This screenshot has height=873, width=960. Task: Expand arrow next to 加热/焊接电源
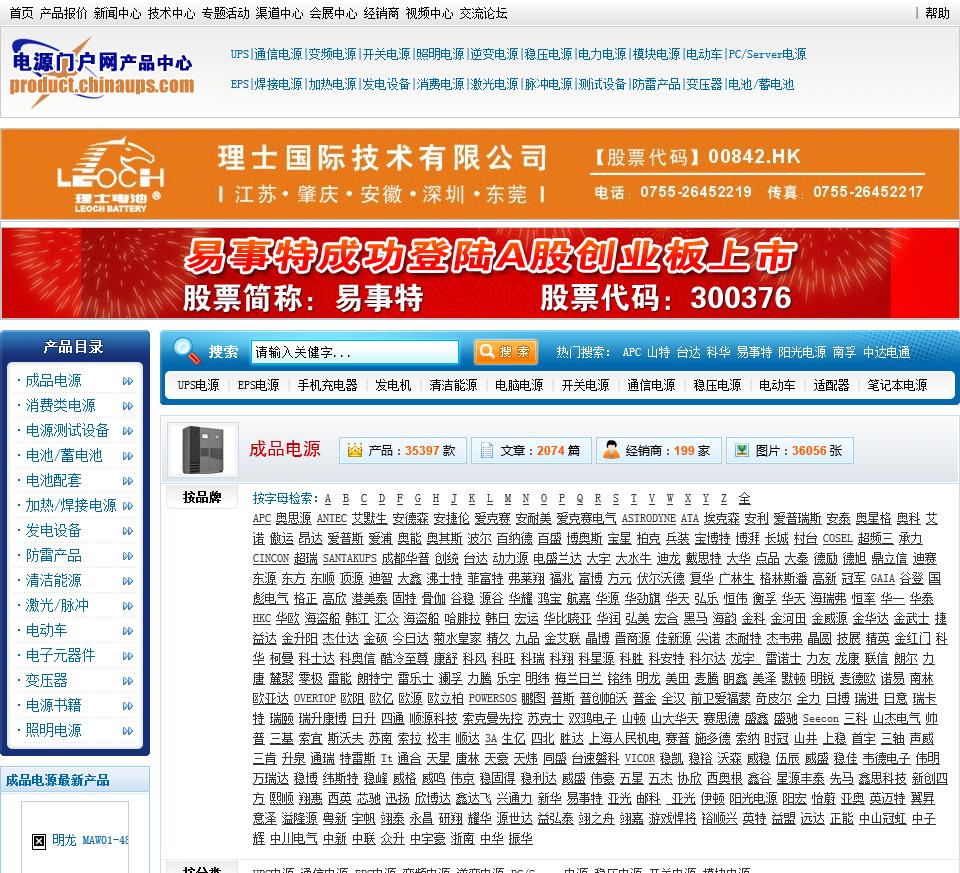click(128, 506)
